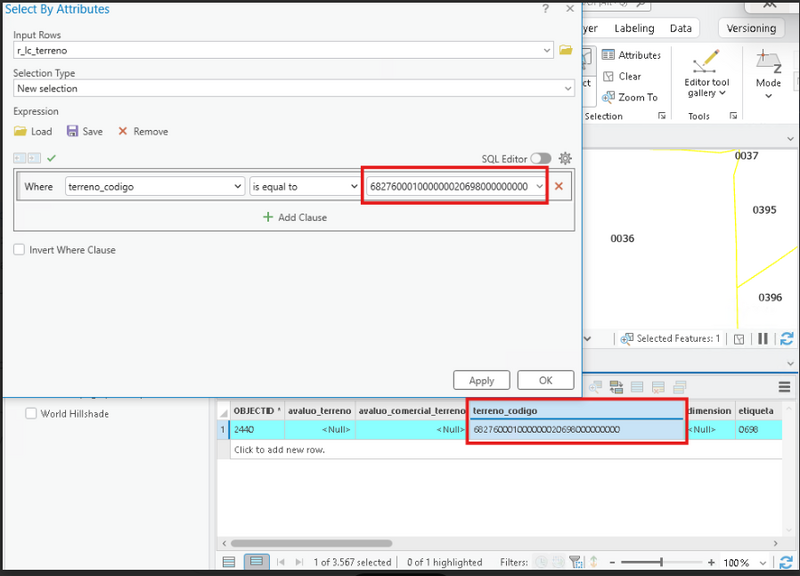Enable the World Hillshade layer checkbox
The height and width of the screenshot is (576, 800).
pyautogui.click(x=31, y=414)
